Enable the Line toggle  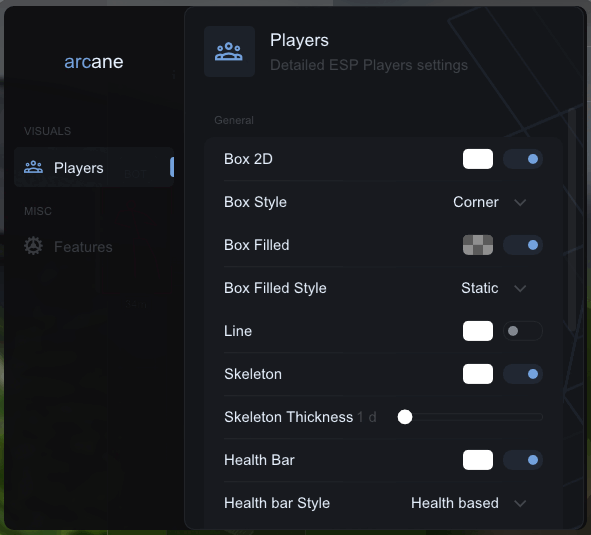point(523,331)
